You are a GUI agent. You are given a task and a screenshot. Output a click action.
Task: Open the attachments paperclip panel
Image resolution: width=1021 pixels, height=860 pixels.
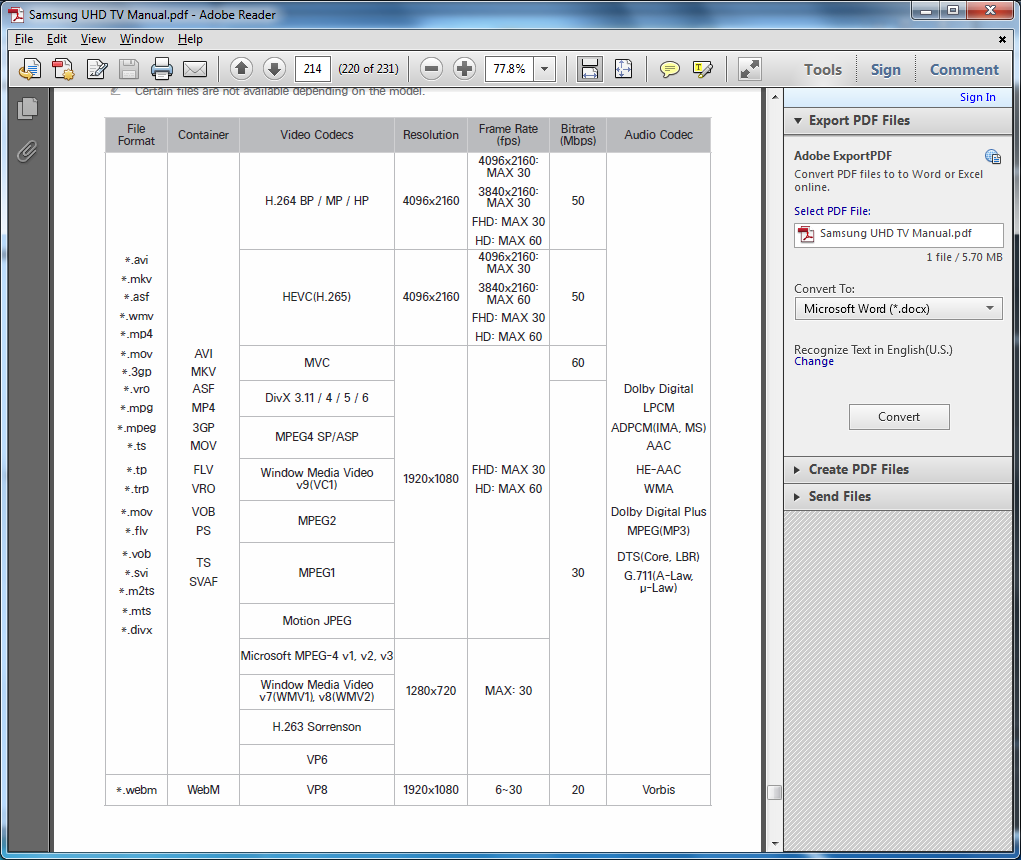[27, 151]
